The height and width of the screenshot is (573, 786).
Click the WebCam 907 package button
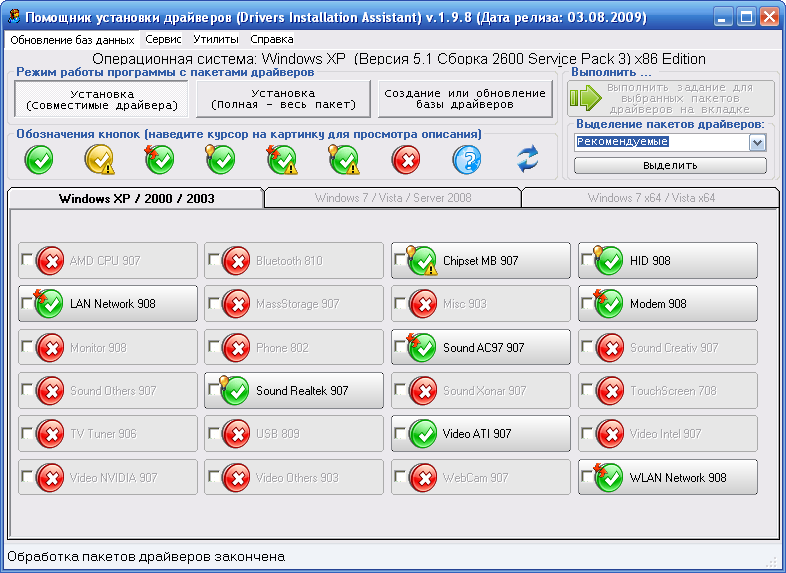[481, 477]
